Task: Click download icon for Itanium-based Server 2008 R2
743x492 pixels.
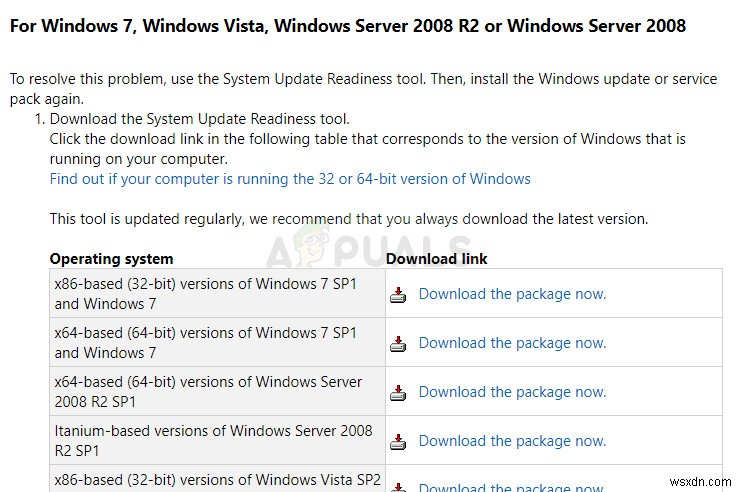Action: point(398,441)
